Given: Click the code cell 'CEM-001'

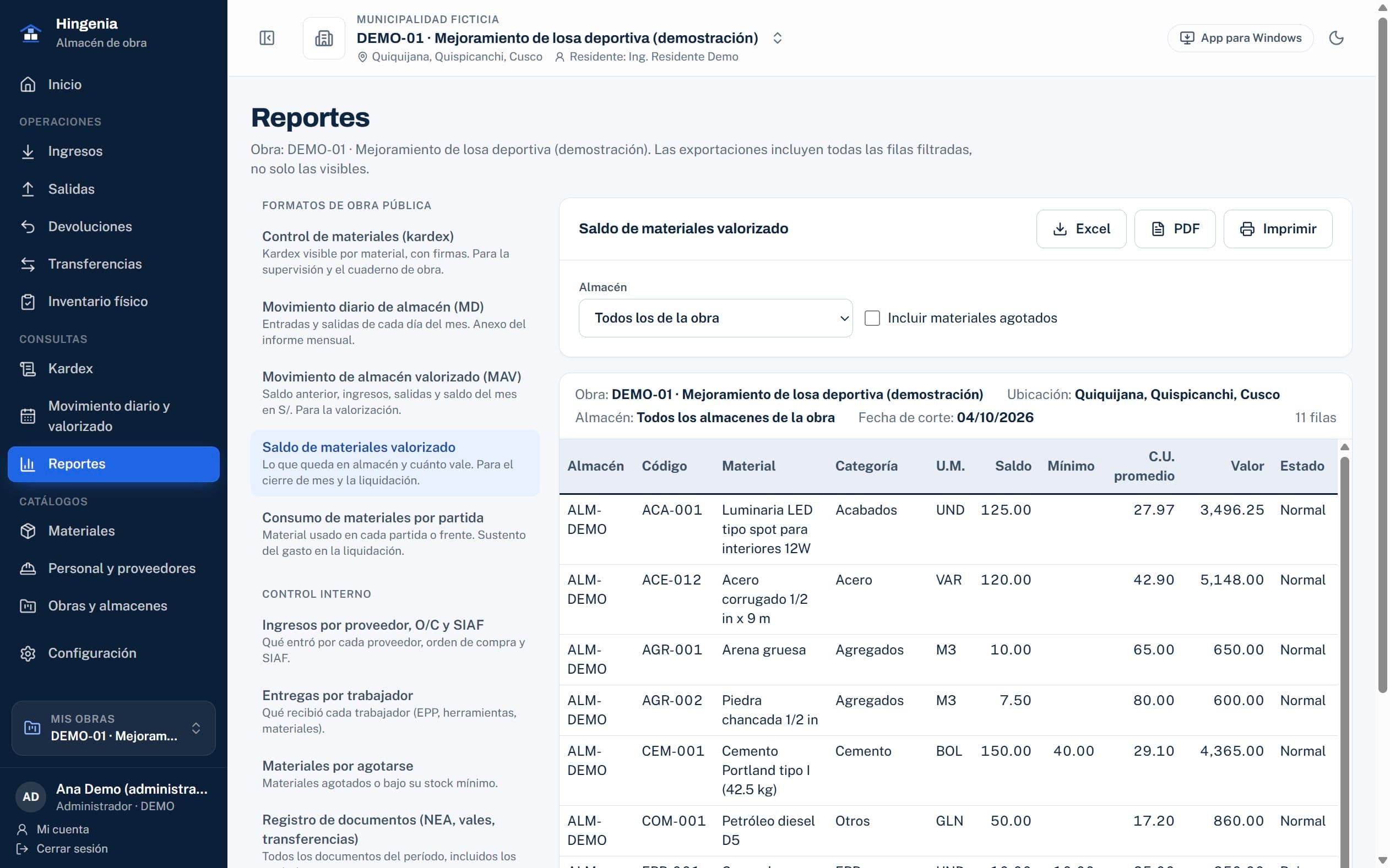Looking at the screenshot, I should (672, 751).
